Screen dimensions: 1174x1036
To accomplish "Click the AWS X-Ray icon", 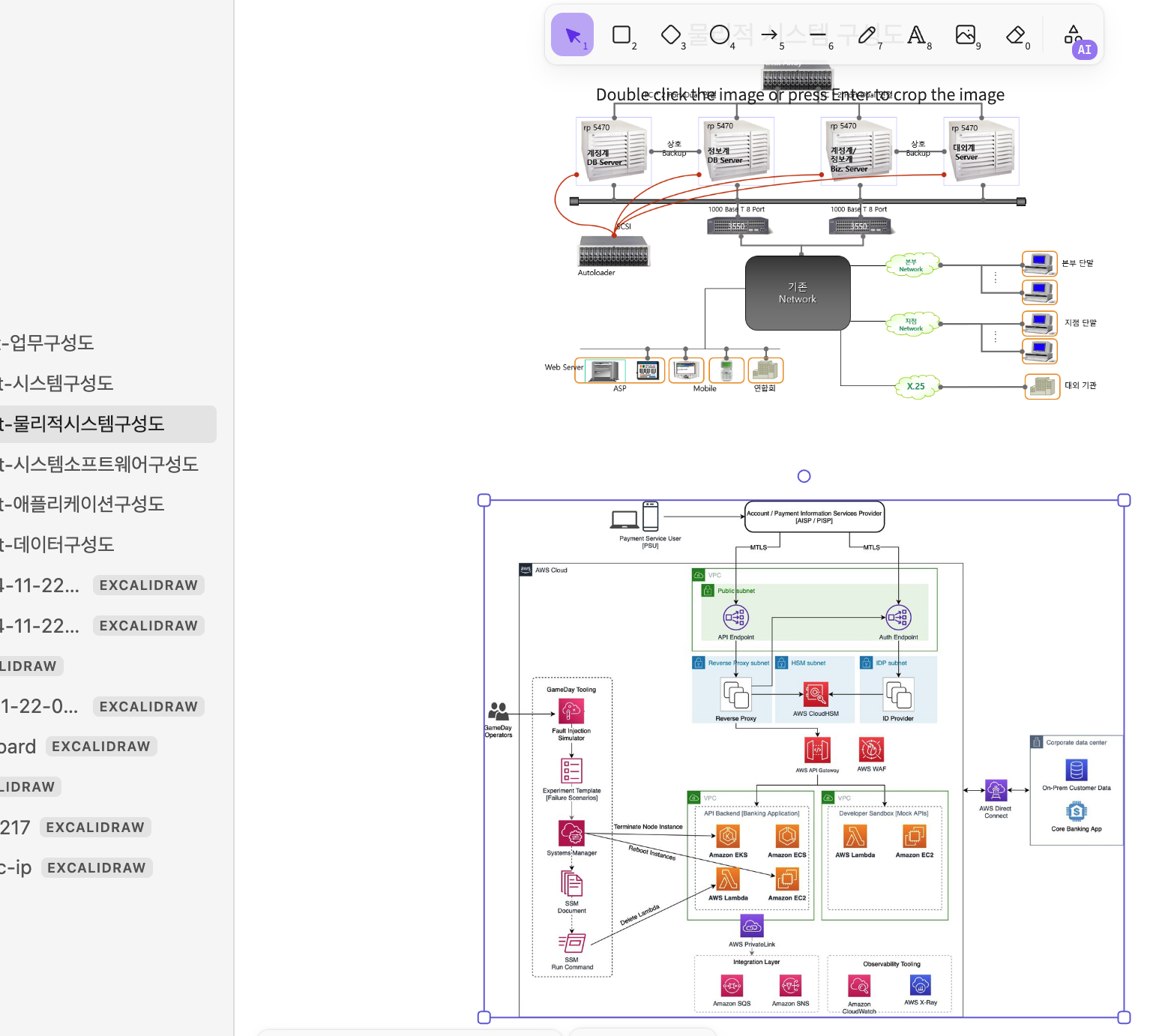I will tap(921, 985).
